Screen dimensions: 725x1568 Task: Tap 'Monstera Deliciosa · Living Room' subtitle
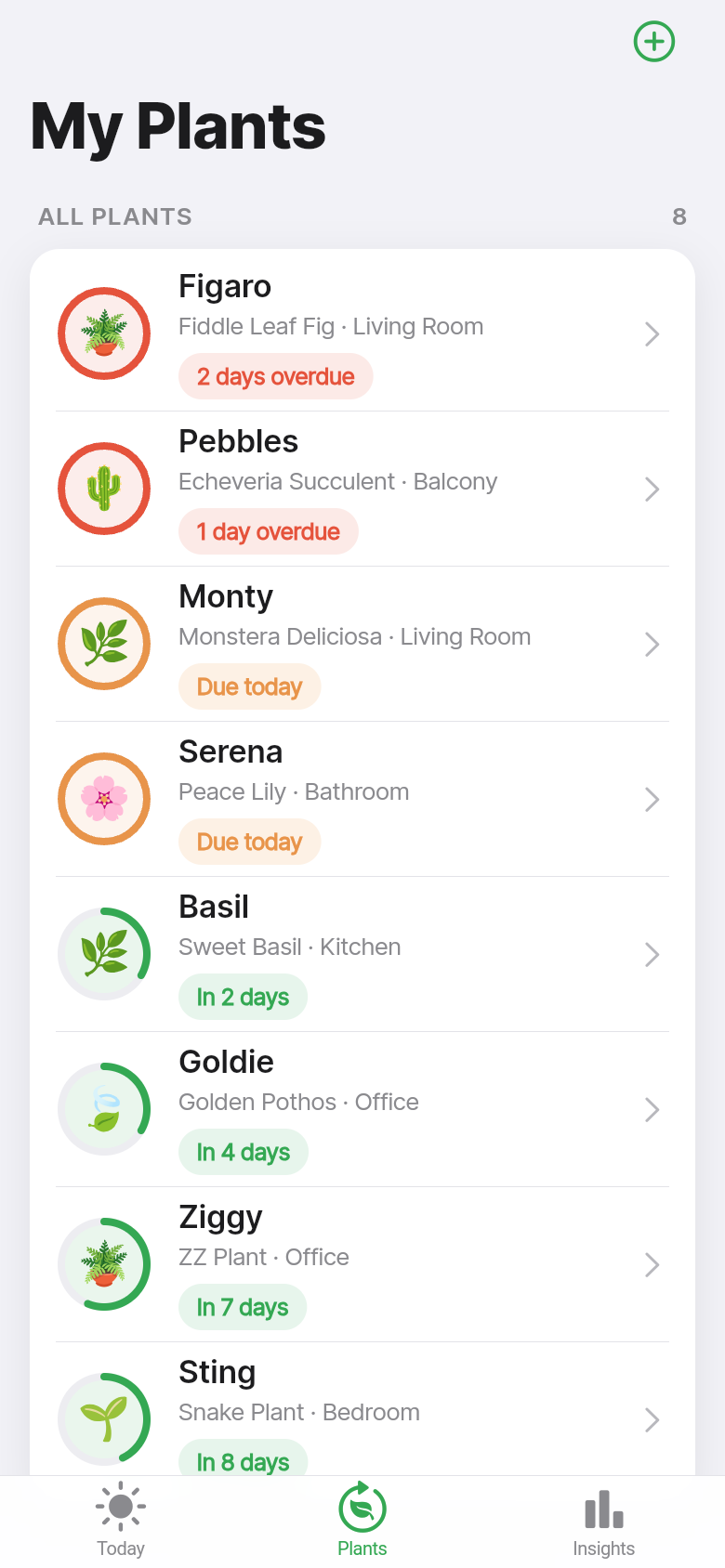point(355,637)
